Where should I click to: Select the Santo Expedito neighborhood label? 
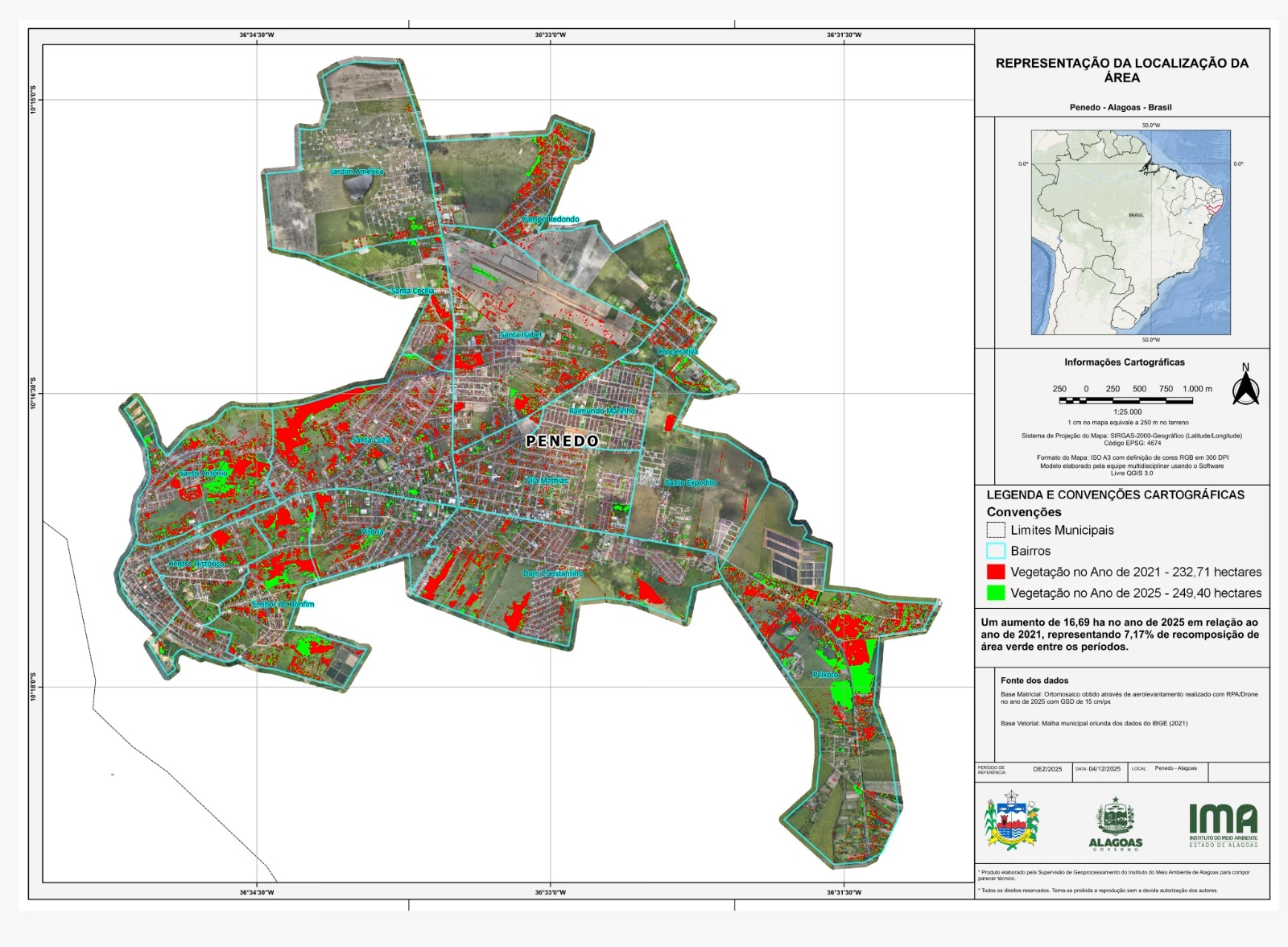690,482
